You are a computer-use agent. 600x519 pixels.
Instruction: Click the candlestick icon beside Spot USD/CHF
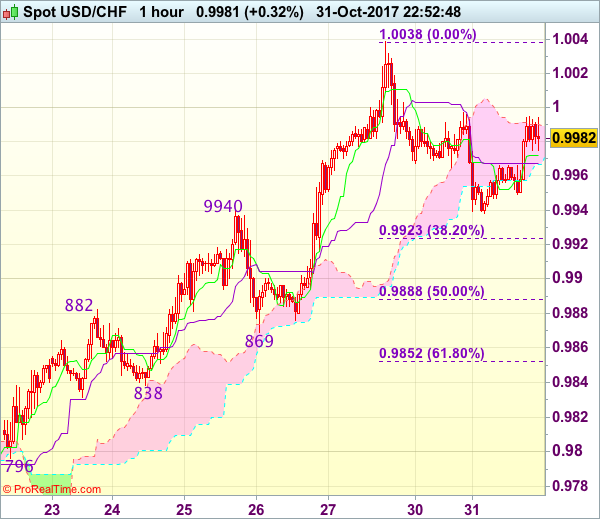tap(10, 12)
